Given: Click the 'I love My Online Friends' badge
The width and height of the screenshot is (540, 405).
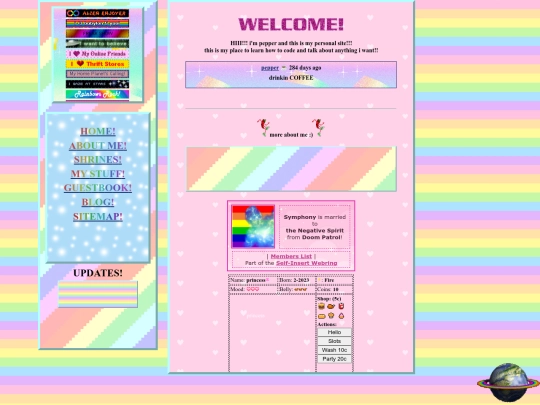Looking at the screenshot, I should 97,54.
